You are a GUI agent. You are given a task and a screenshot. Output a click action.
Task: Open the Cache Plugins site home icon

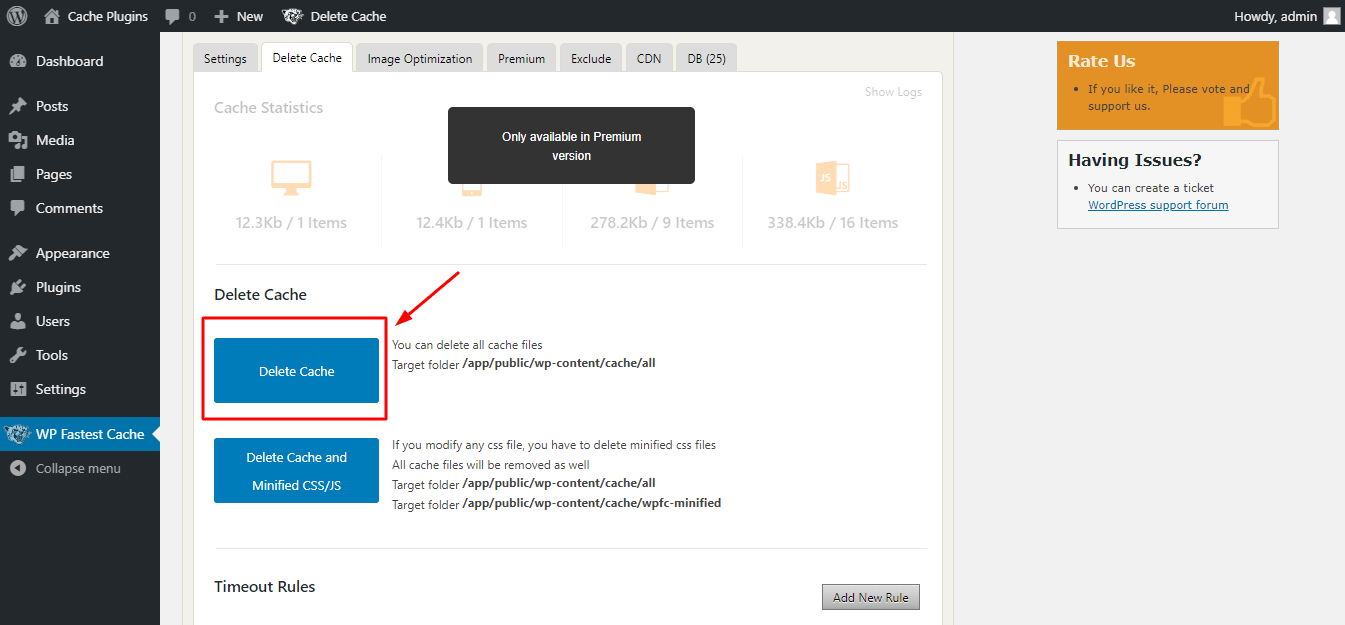(52, 16)
